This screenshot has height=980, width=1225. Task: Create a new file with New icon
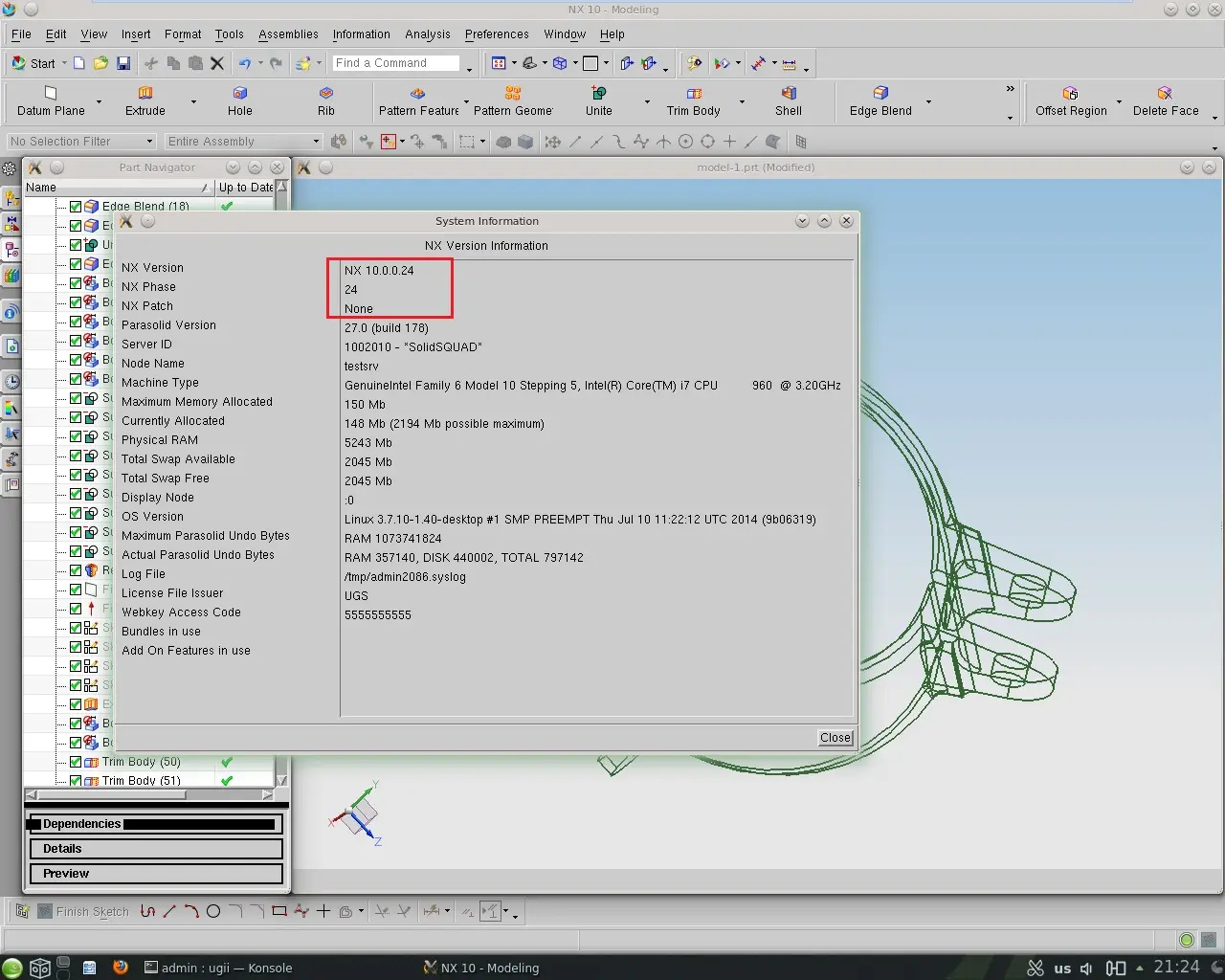click(79, 63)
